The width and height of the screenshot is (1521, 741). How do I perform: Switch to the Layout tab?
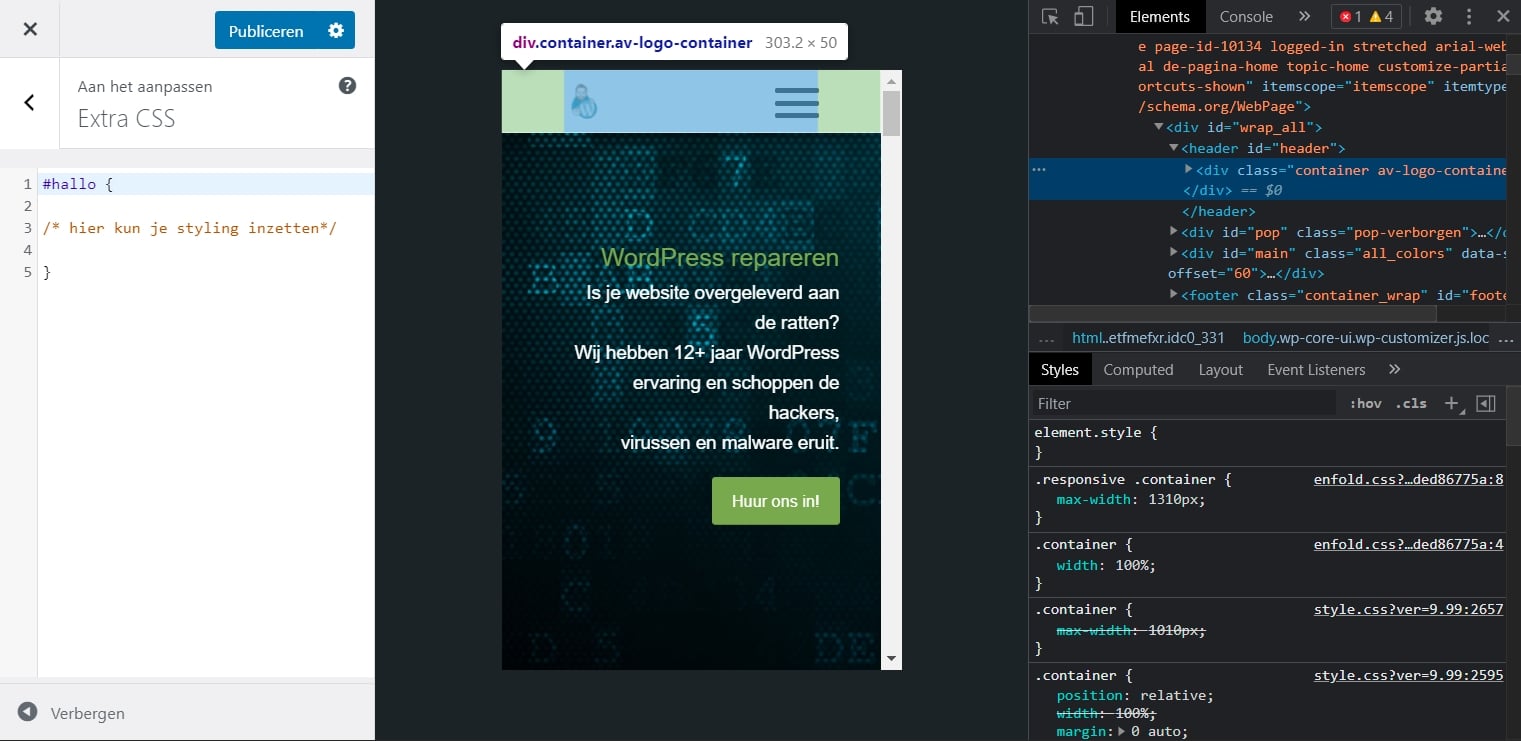click(x=1220, y=370)
